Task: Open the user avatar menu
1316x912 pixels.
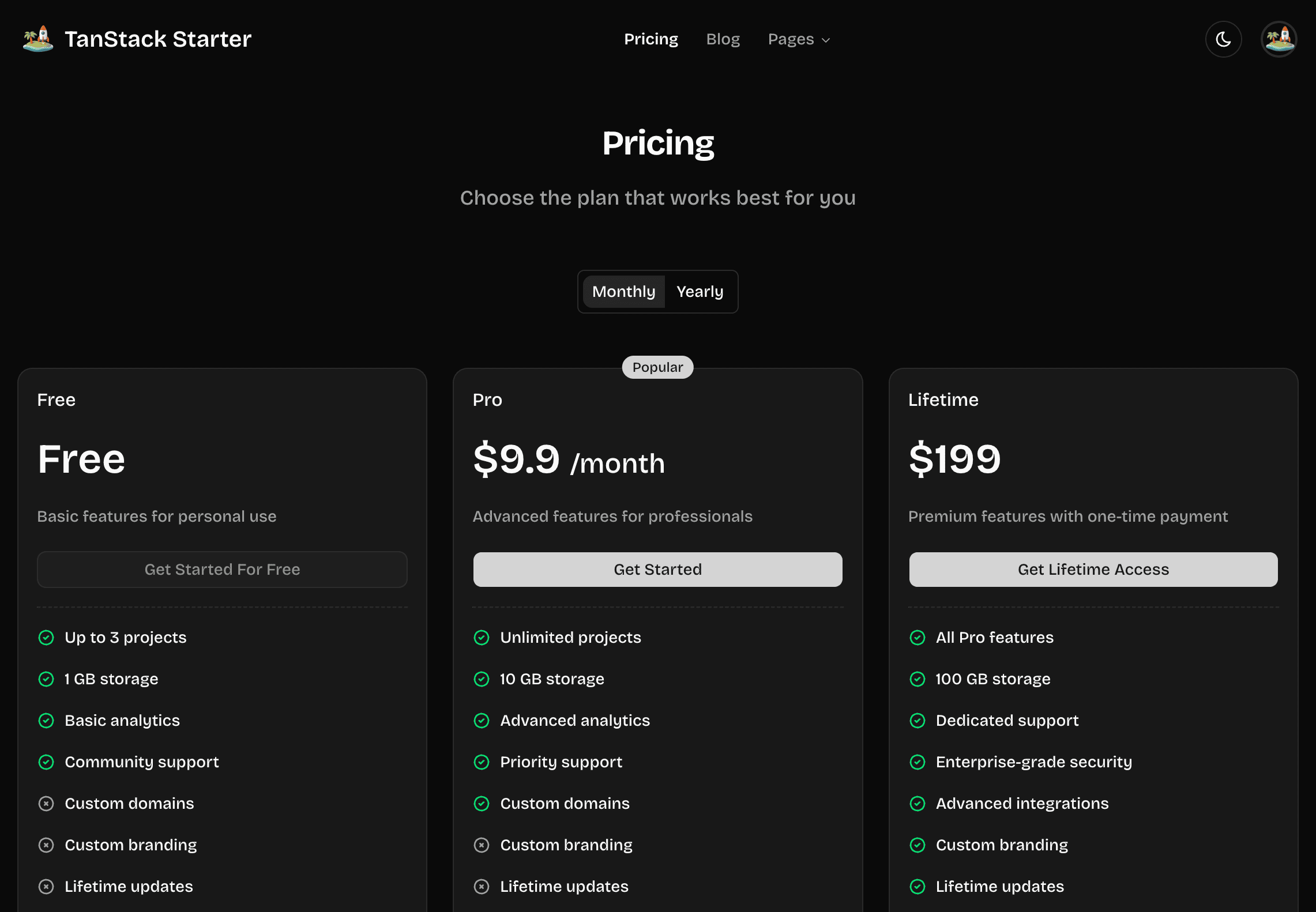Action: point(1279,39)
